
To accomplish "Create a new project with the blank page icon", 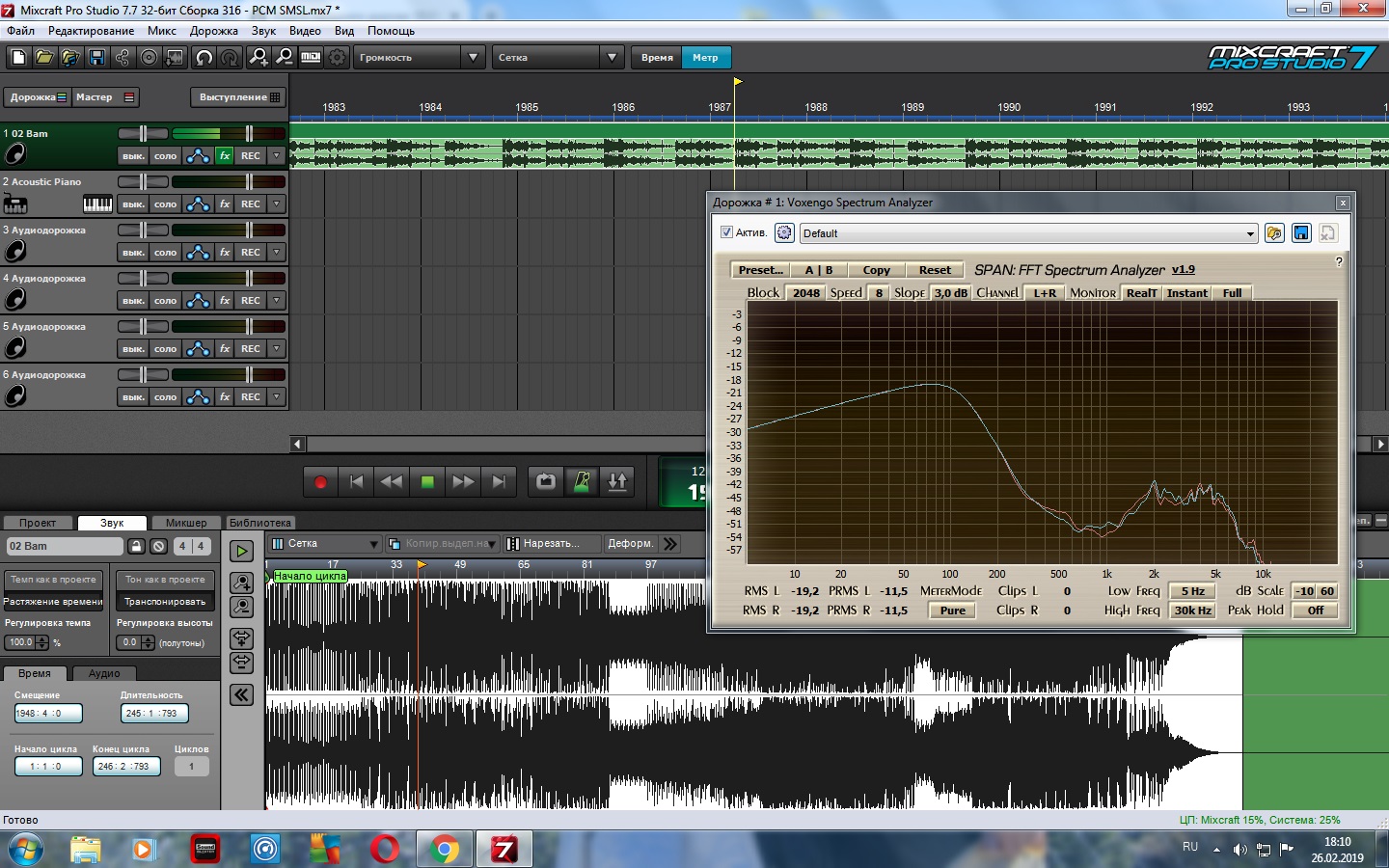I will [18, 58].
